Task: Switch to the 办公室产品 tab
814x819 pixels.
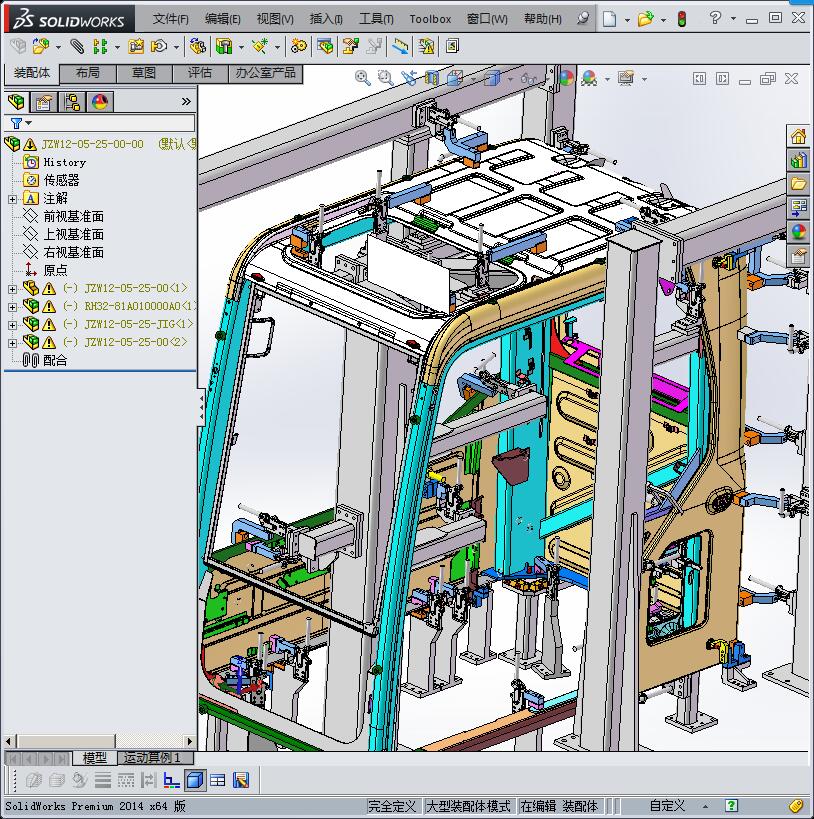Action: 265,73
